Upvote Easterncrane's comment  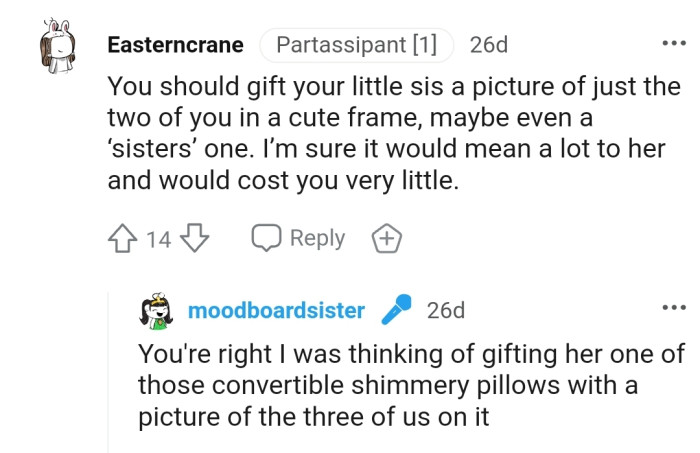120,239
